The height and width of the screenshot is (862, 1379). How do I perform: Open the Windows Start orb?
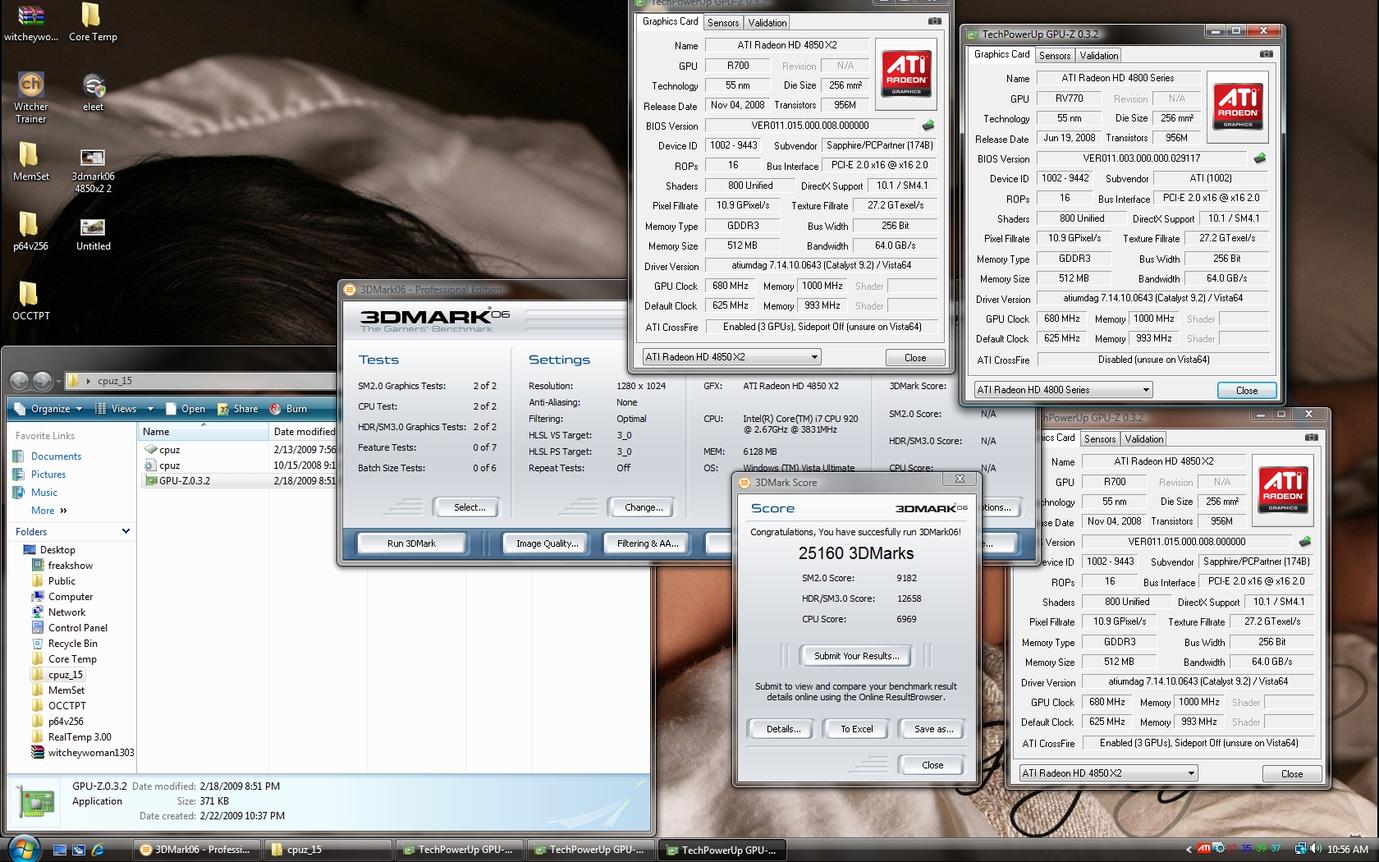[x=23, y=848]
